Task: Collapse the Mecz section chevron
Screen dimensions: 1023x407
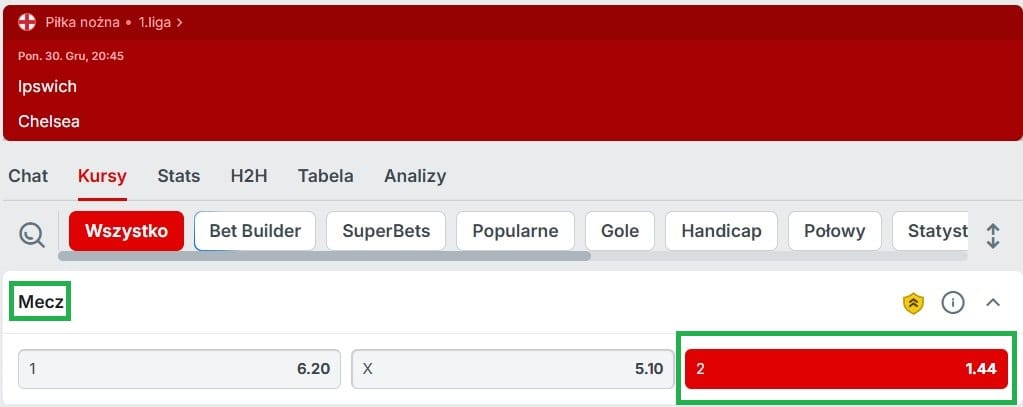Action: click(x=993, y=303)
